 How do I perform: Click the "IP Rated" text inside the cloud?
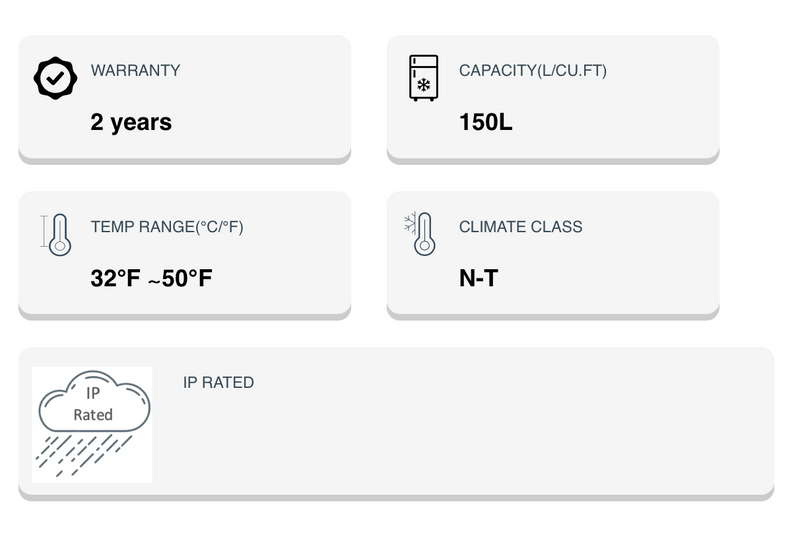click(x=93, y=404)
